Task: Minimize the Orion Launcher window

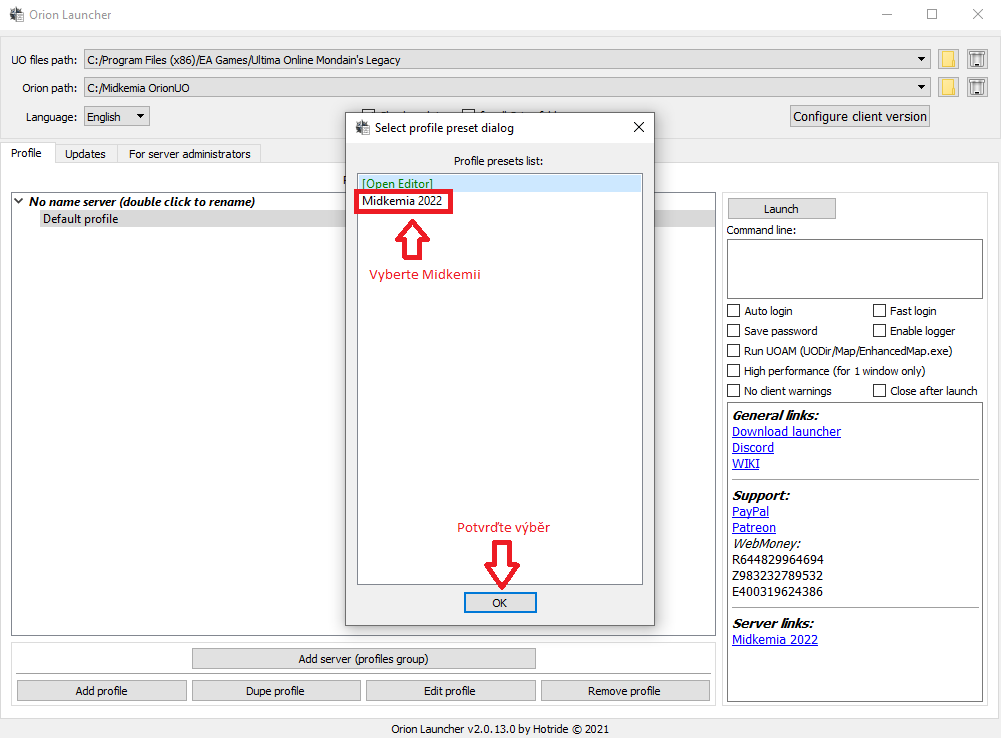Action: click(887, 14)
